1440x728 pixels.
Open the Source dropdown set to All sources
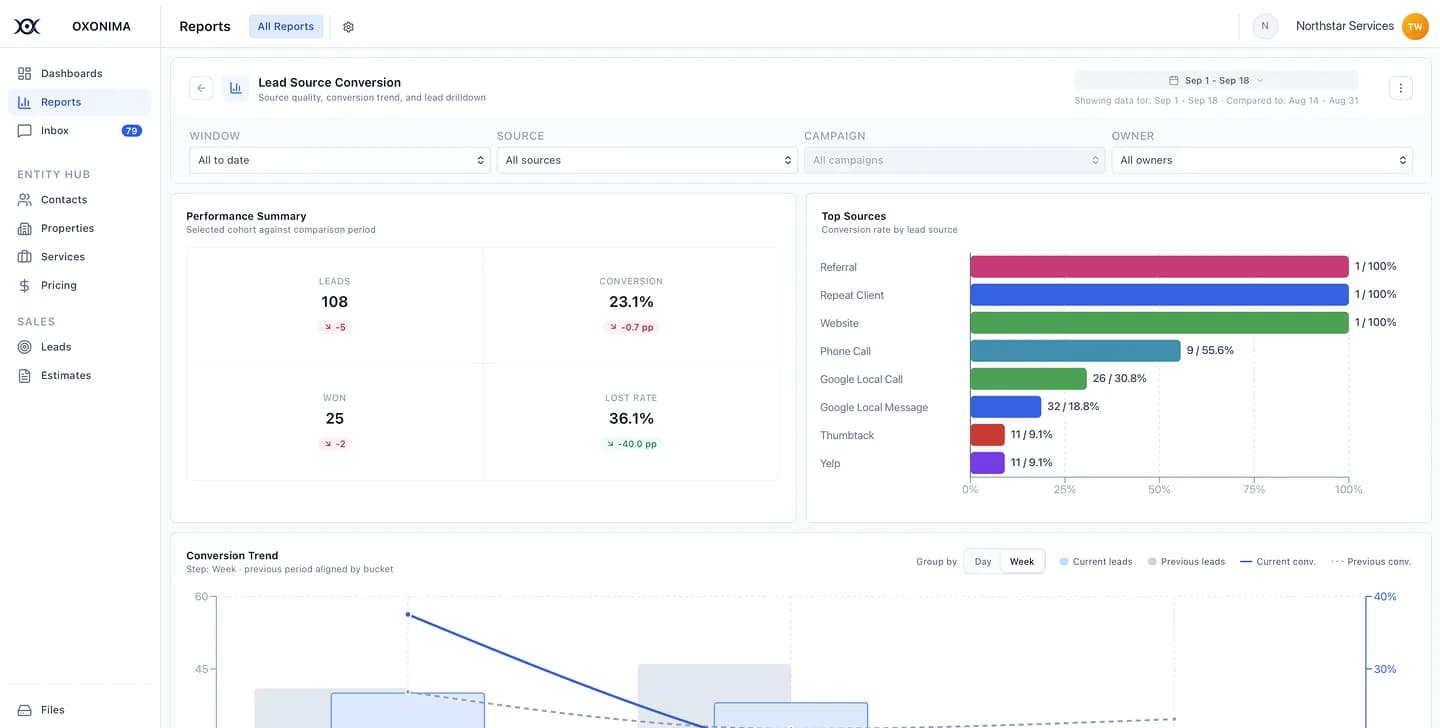pyautogui.click(x=647, y=160)
